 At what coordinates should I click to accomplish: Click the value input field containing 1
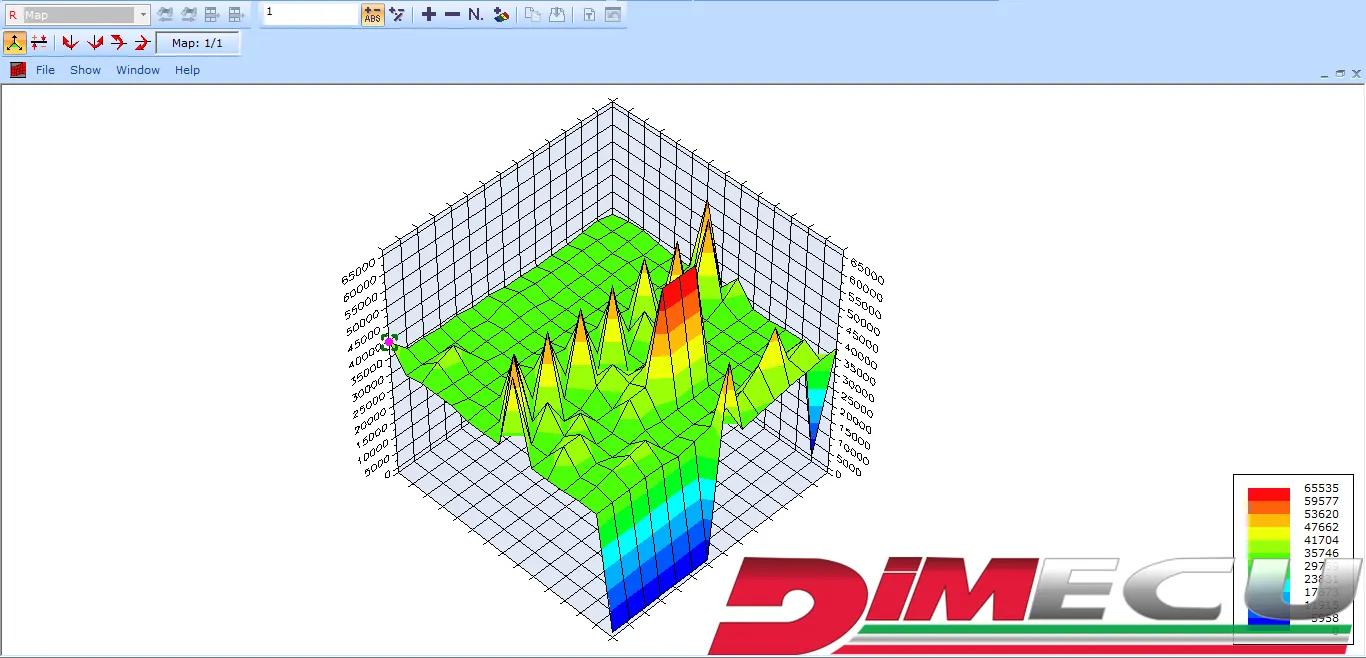pos(310,14)
